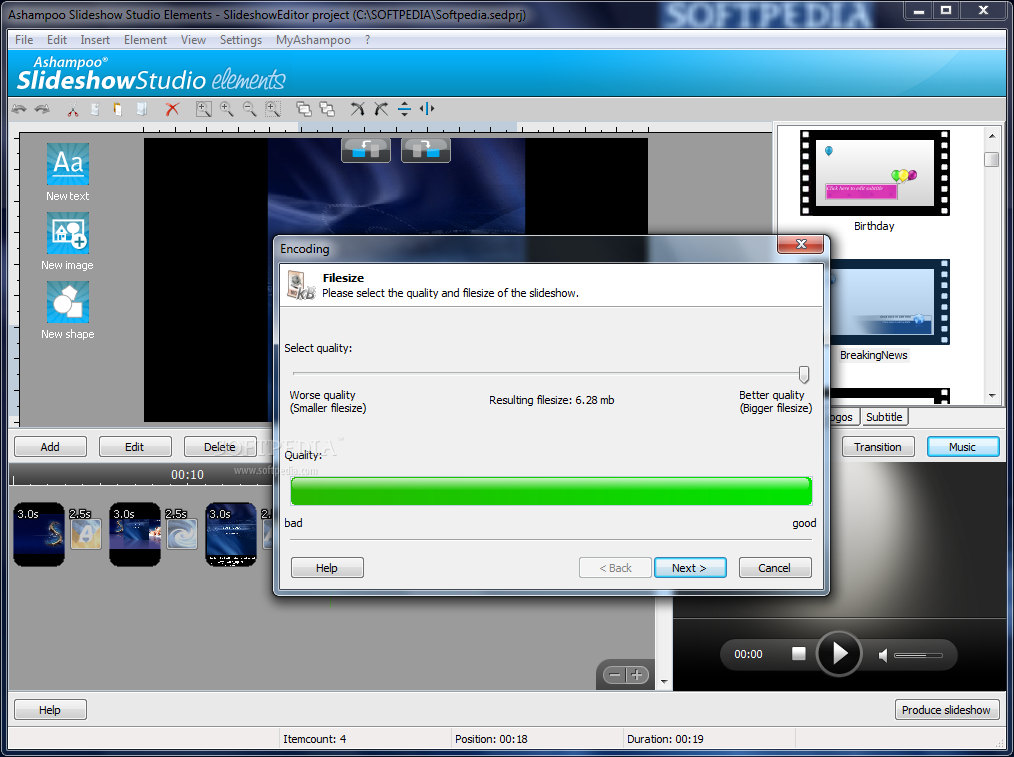Click the redo arrow in toolbar
This screenshot has height=757, width=1014.
click(43, 109)
